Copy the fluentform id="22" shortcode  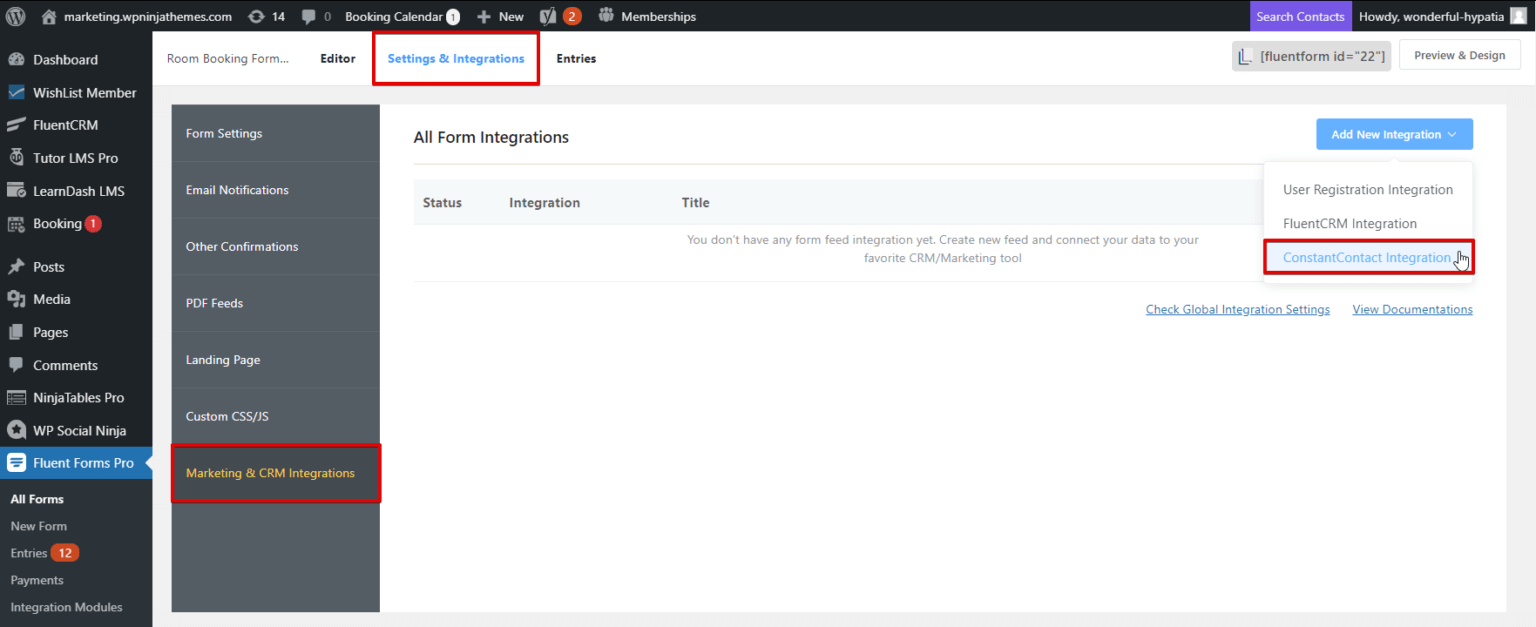coord(1311,56)
